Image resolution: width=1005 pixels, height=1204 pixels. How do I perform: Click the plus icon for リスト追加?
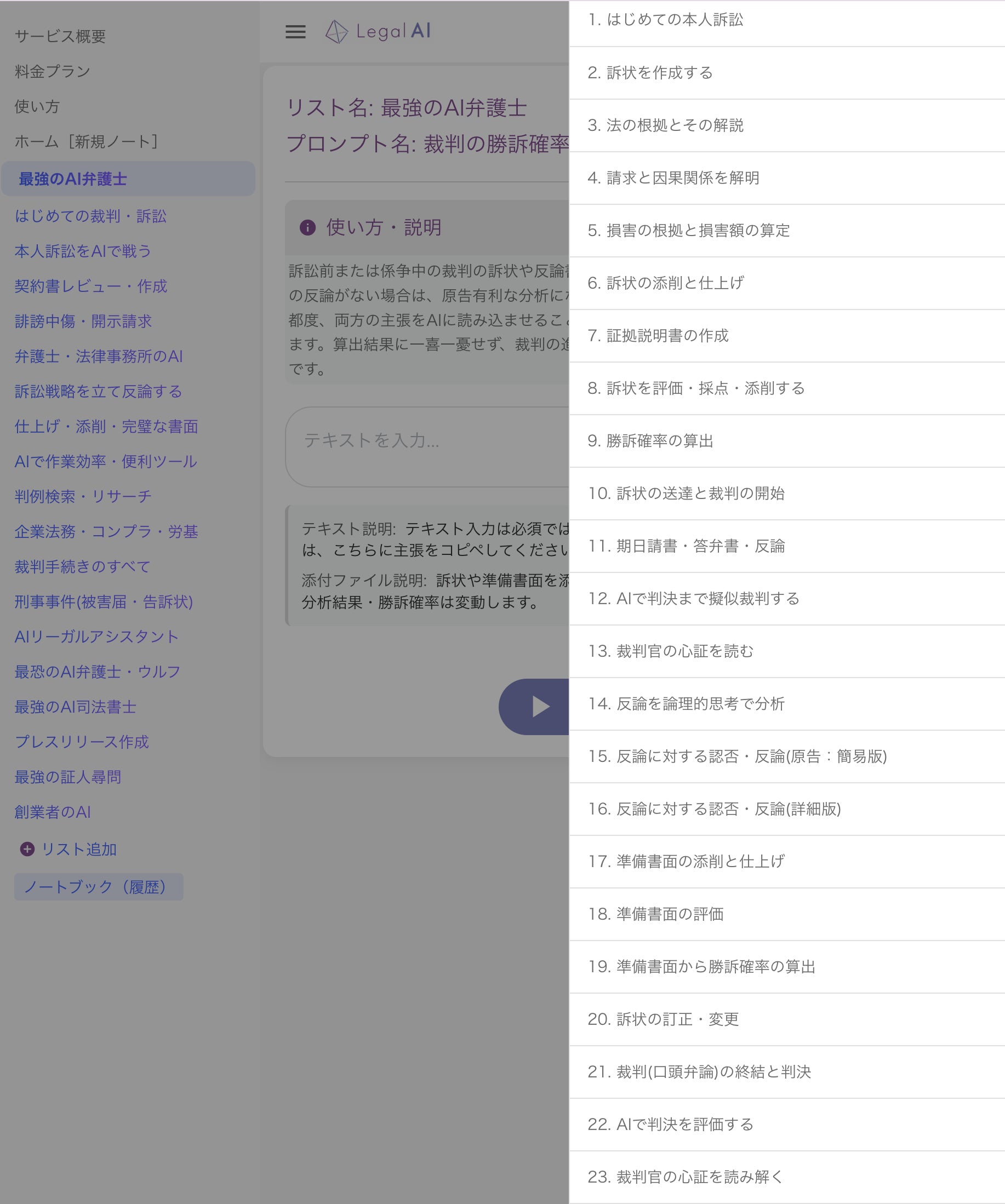tap(27, 849)
